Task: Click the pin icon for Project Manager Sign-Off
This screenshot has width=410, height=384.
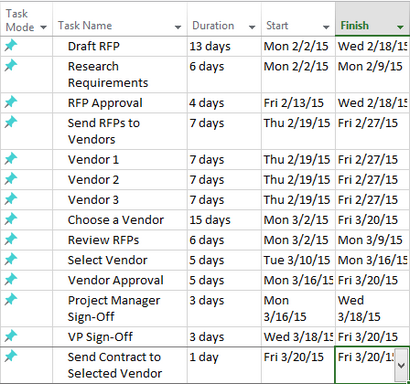Action: (x=11, y=299)
